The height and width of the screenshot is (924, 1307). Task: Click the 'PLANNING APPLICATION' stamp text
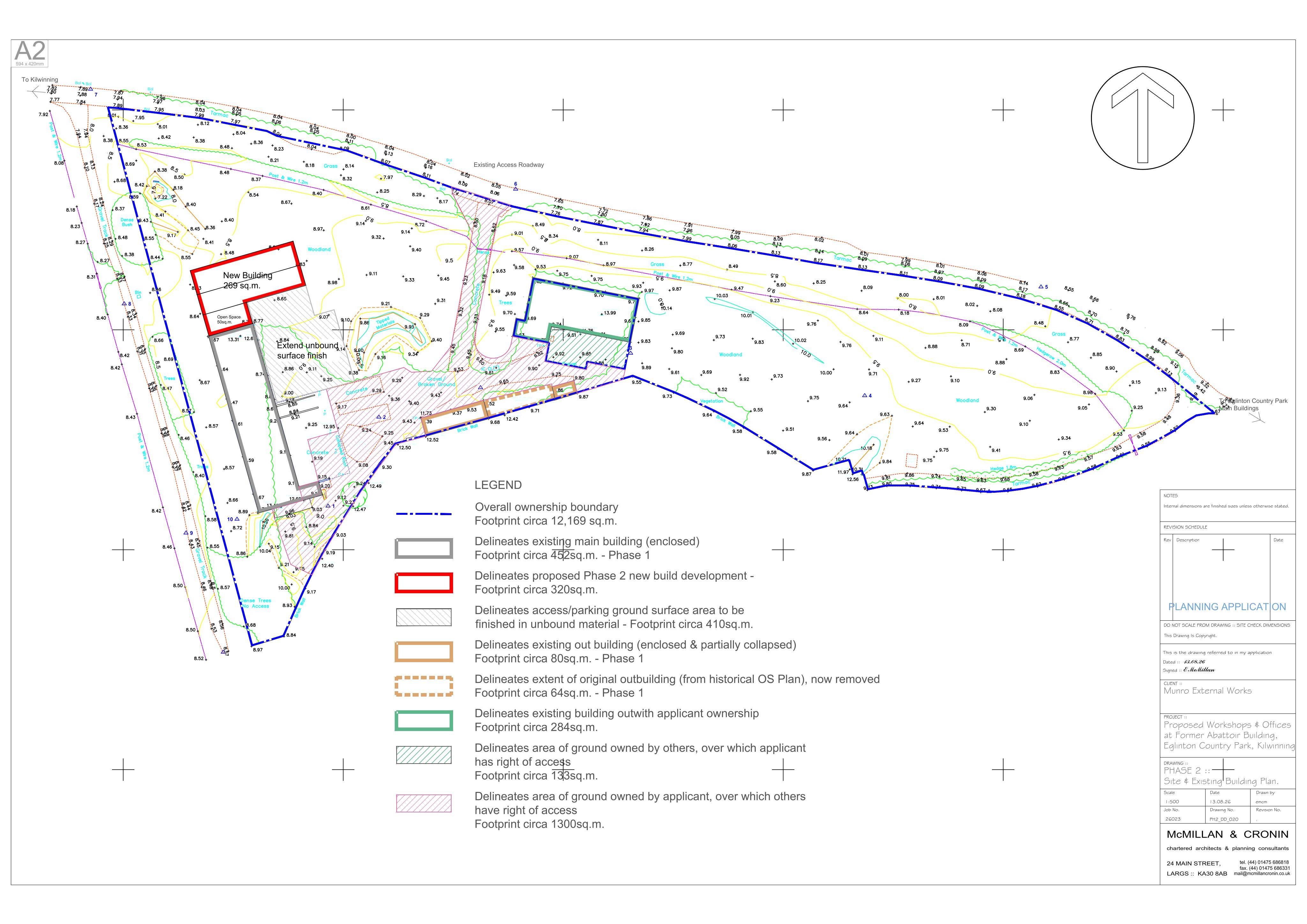click(x=1227, y=607)
